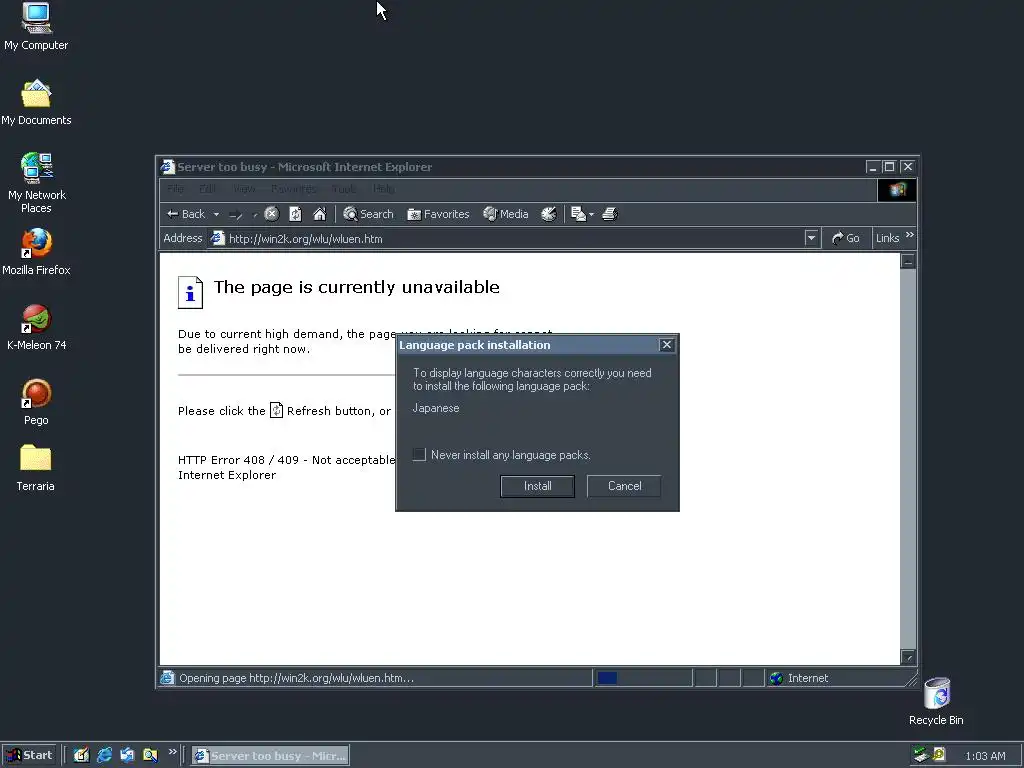Open the File menu
The image size is (1024, 768).
click(x=175, y=189)
